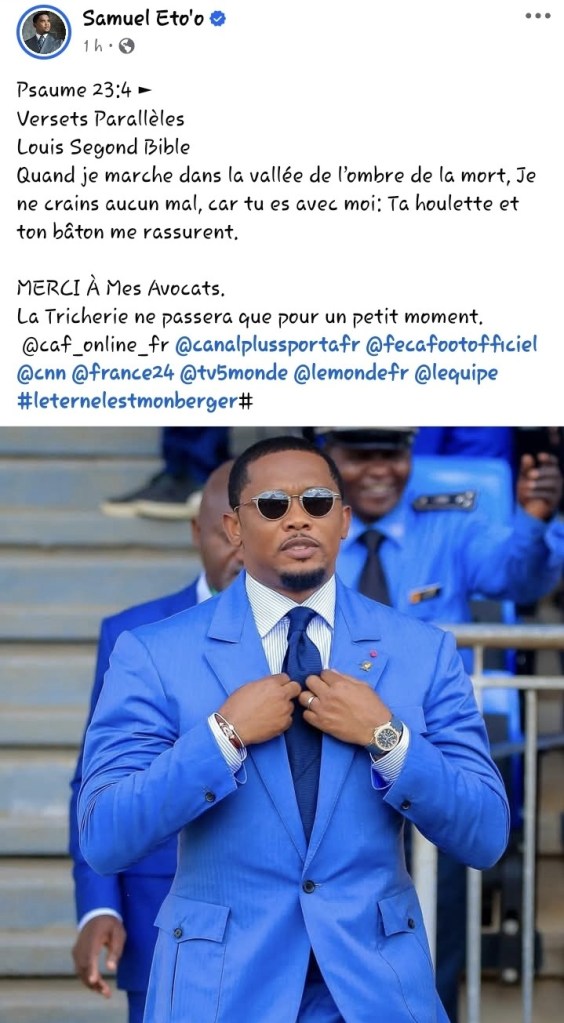The height and width of the screenshot is (1023, 564).
Task: Open the @cnn mention
Action: pos(42,373)
